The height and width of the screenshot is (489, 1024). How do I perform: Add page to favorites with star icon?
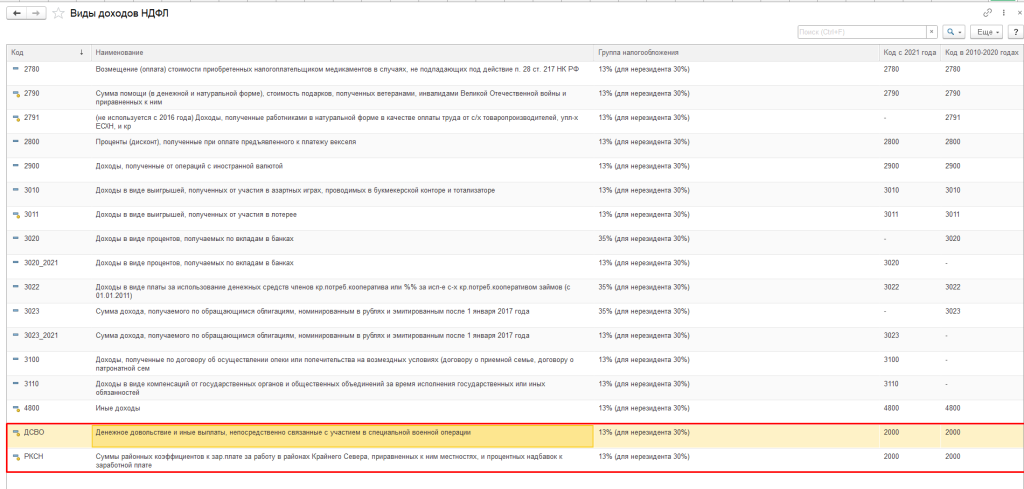coord(59,13)
